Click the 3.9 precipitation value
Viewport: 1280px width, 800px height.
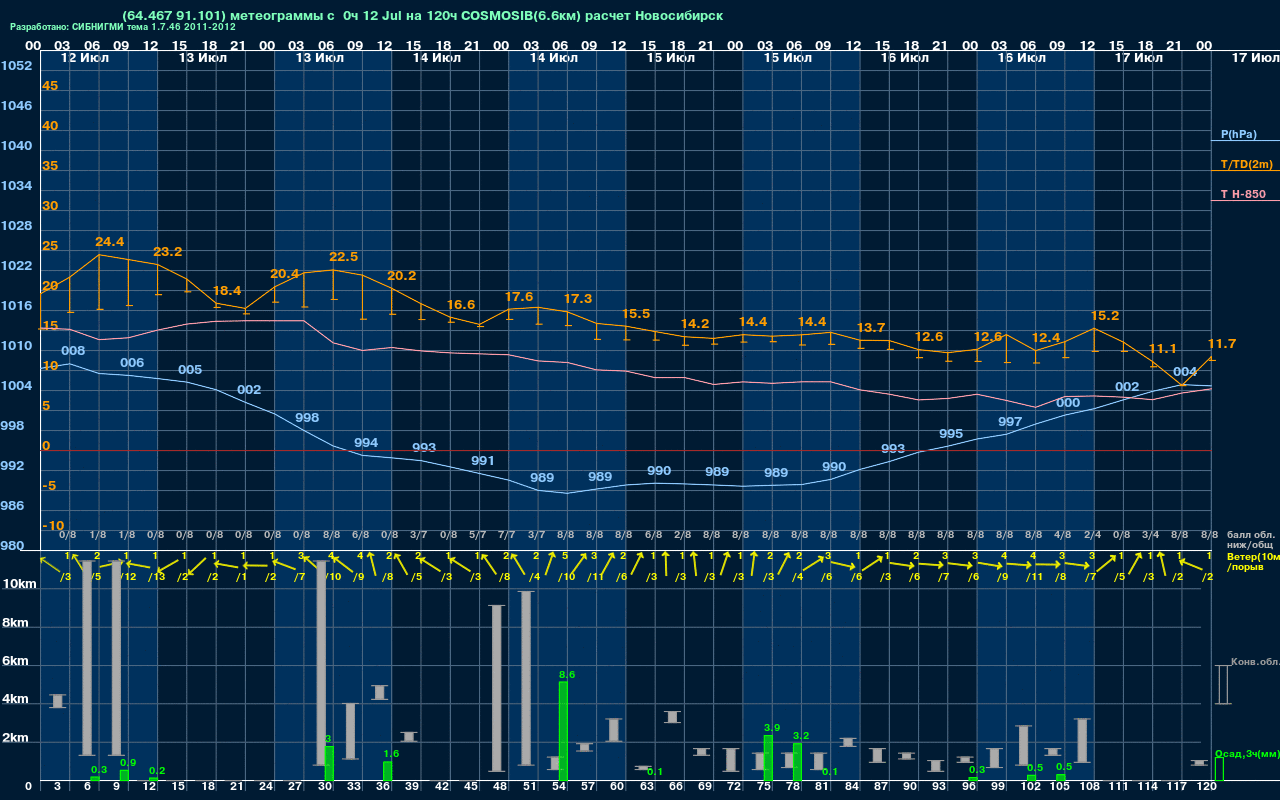click(x=772, y=728)
